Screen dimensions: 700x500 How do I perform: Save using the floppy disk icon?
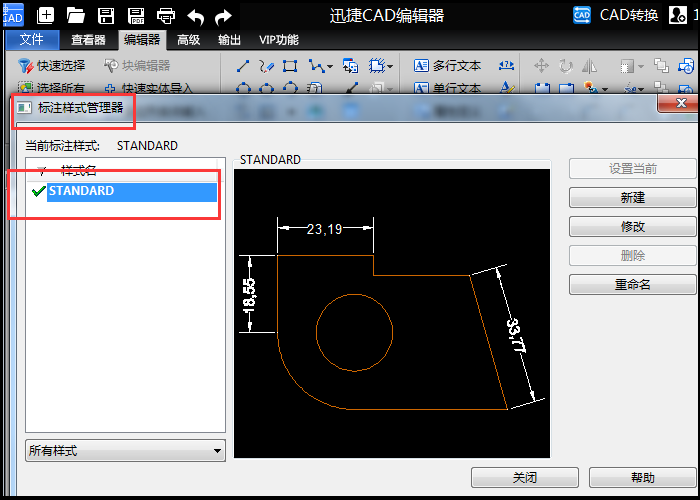106,16
